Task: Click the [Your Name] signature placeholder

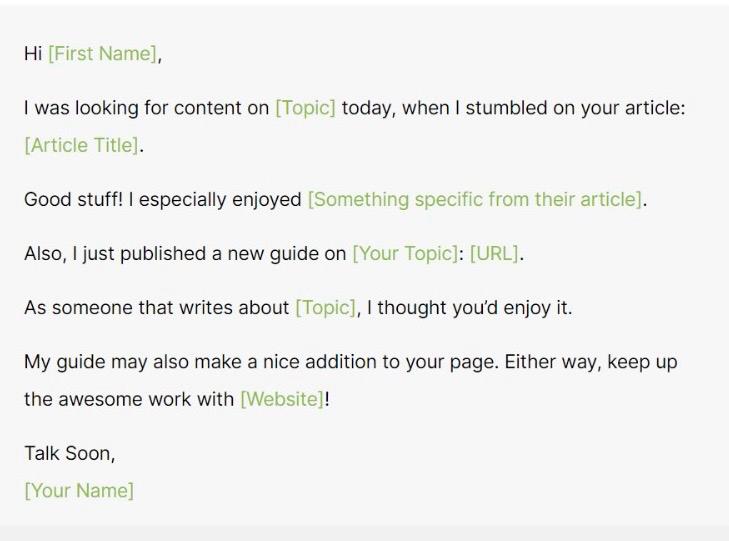Action: tap(79, 491)
